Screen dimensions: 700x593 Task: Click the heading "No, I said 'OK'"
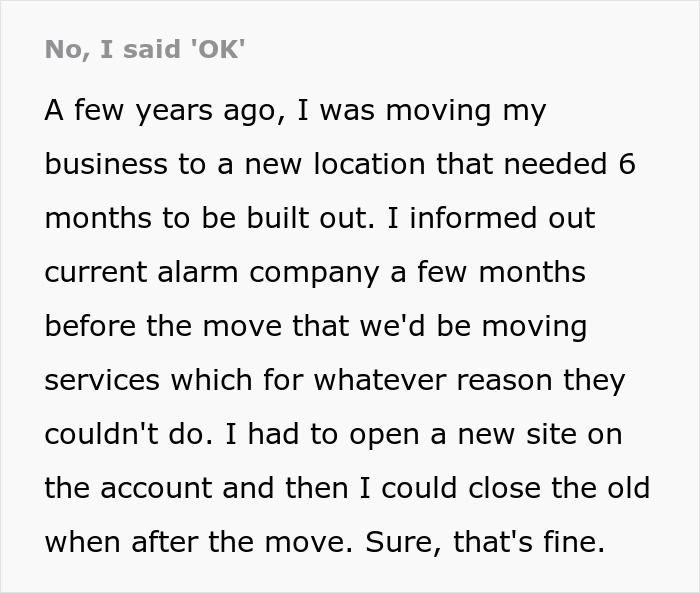(x=145, y=49)
